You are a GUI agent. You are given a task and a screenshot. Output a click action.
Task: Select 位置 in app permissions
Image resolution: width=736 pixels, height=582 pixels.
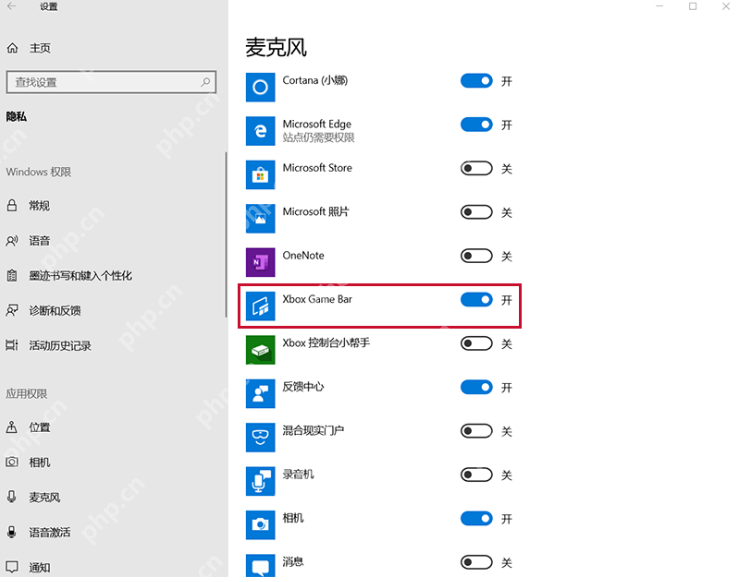pyautogui.click(x=39, y=427)
